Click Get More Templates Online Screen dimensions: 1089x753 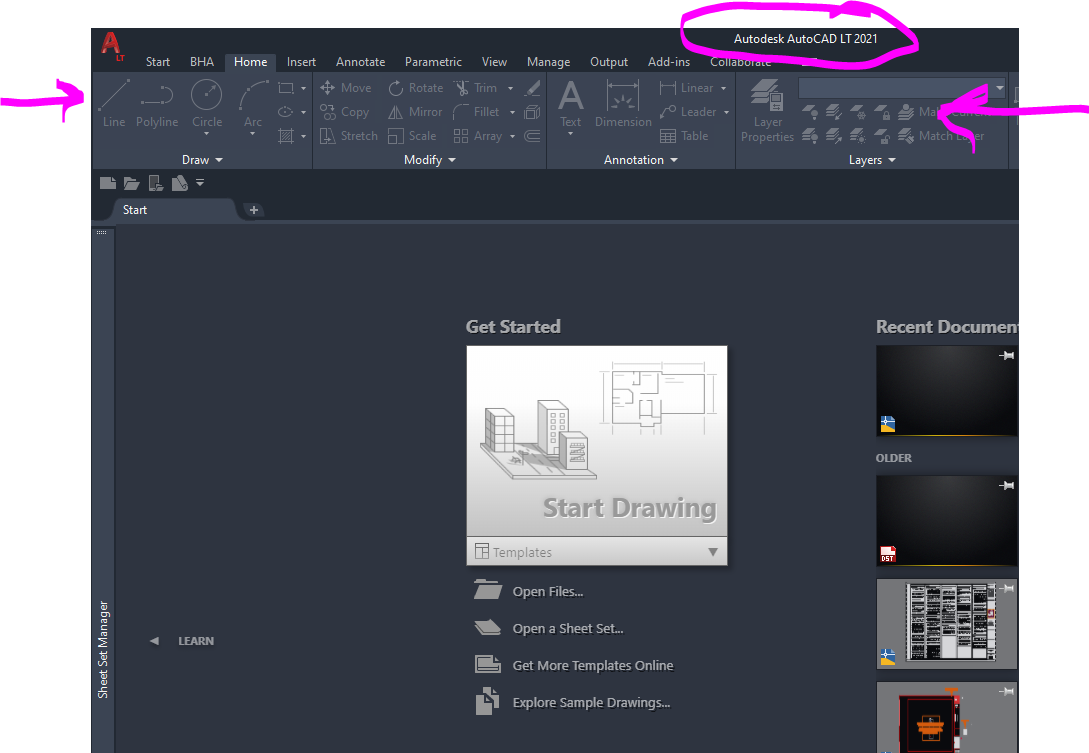coord(592,666)
